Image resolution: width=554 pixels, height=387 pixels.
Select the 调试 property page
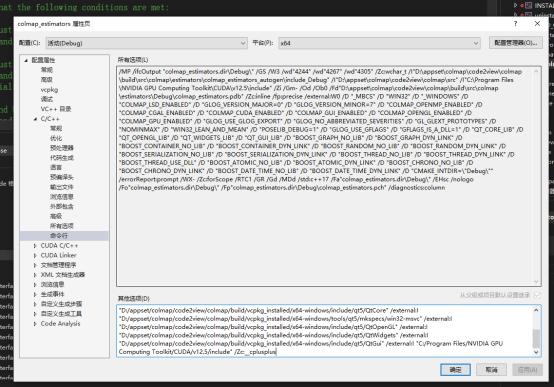47,99
